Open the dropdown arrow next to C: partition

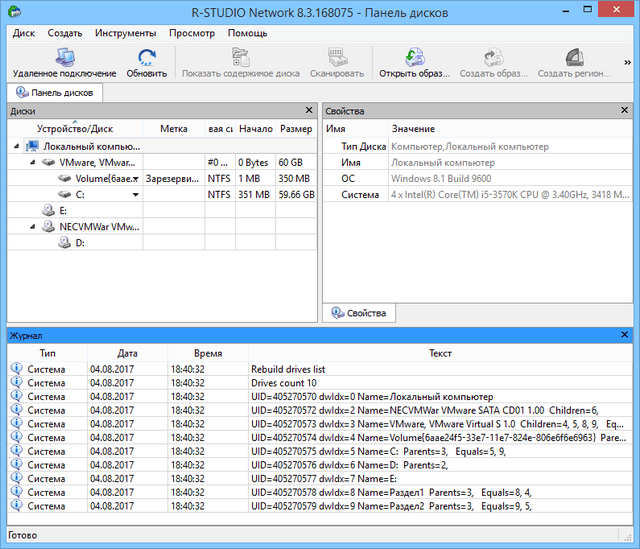click(135, 195)
